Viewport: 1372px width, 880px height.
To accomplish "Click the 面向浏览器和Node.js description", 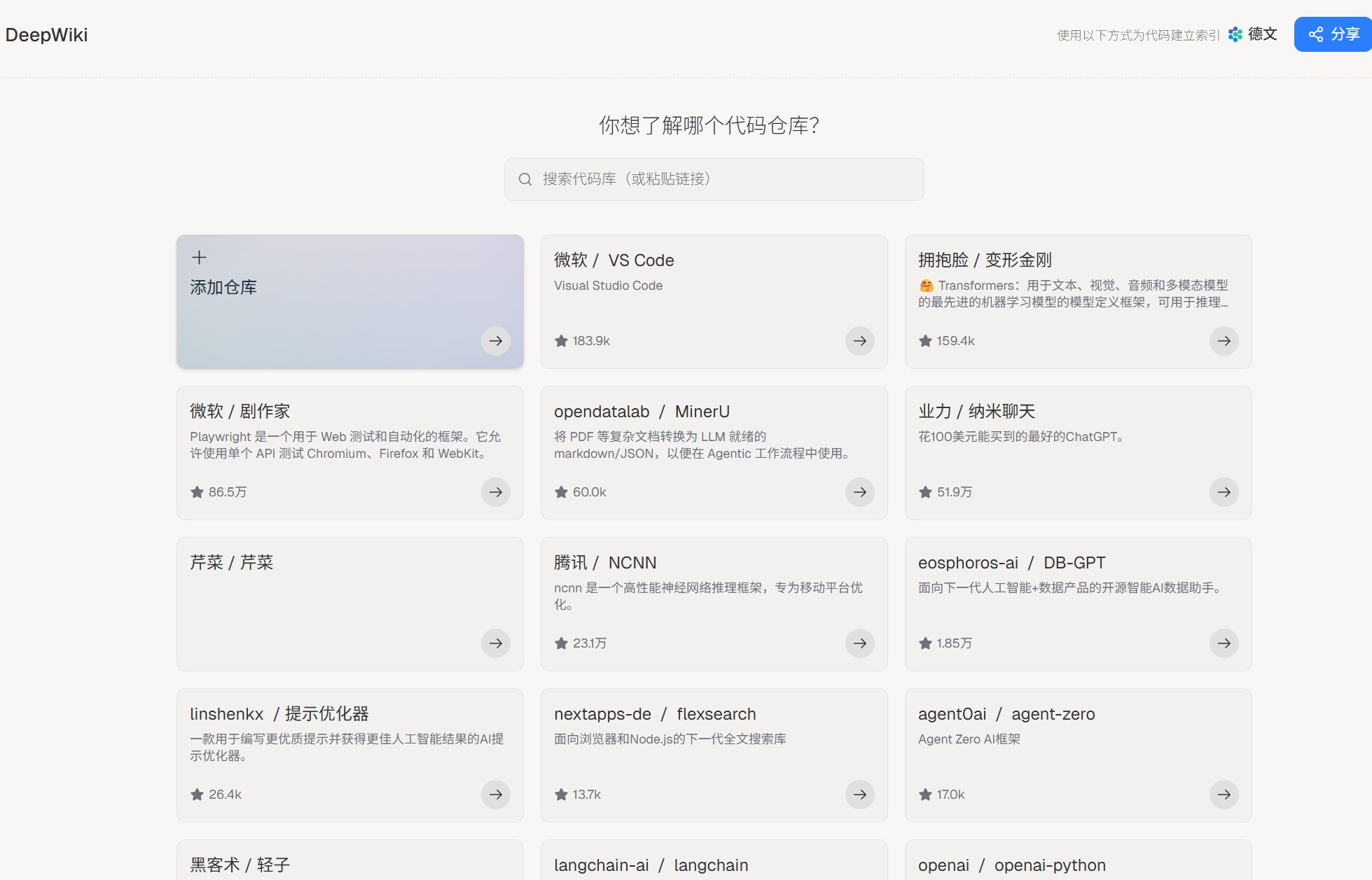I will pos(670,739).
